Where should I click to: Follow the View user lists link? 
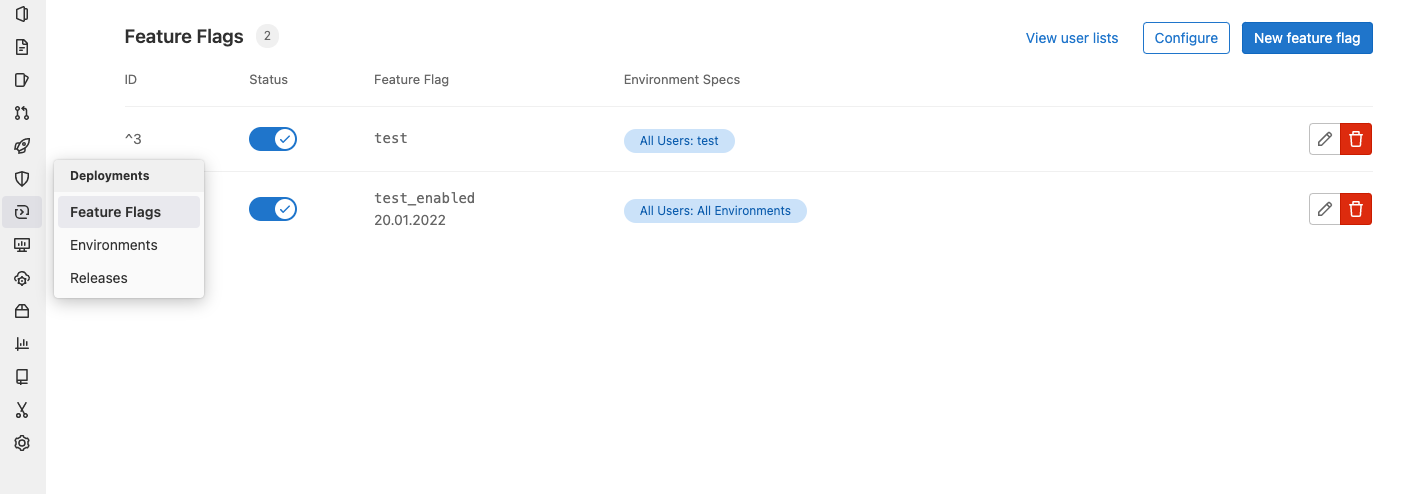[1072, 38]
